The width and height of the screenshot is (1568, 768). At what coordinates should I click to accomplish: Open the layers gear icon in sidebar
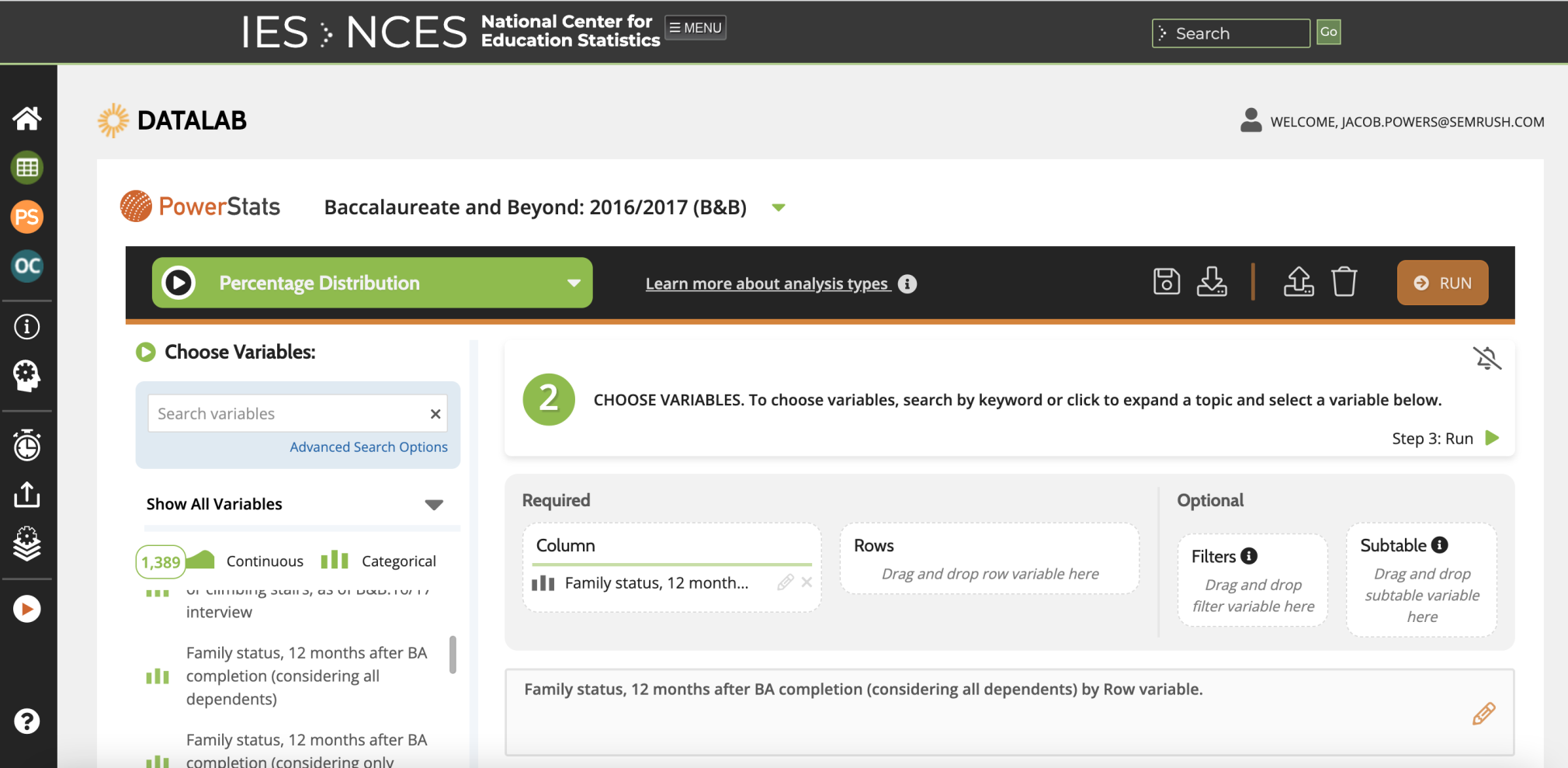(27, 544)
